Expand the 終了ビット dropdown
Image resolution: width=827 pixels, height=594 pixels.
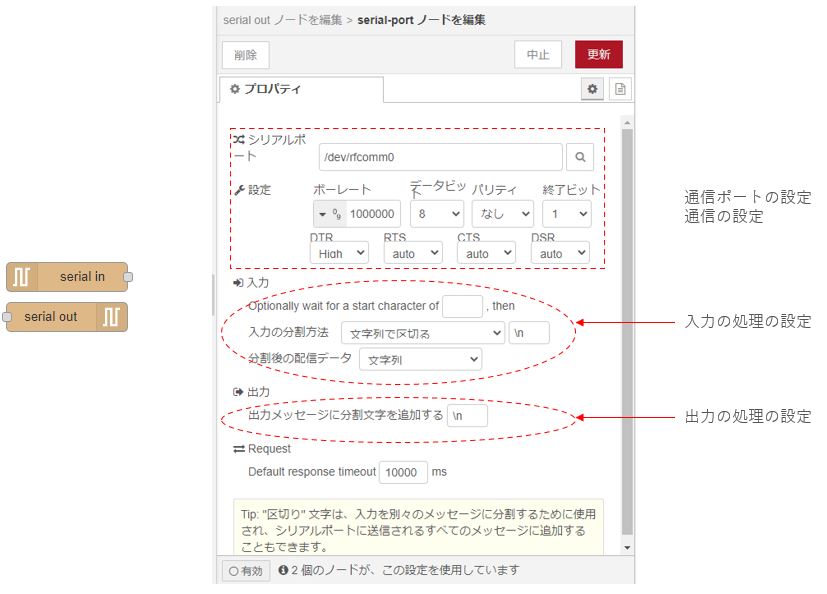coord(567,214)
